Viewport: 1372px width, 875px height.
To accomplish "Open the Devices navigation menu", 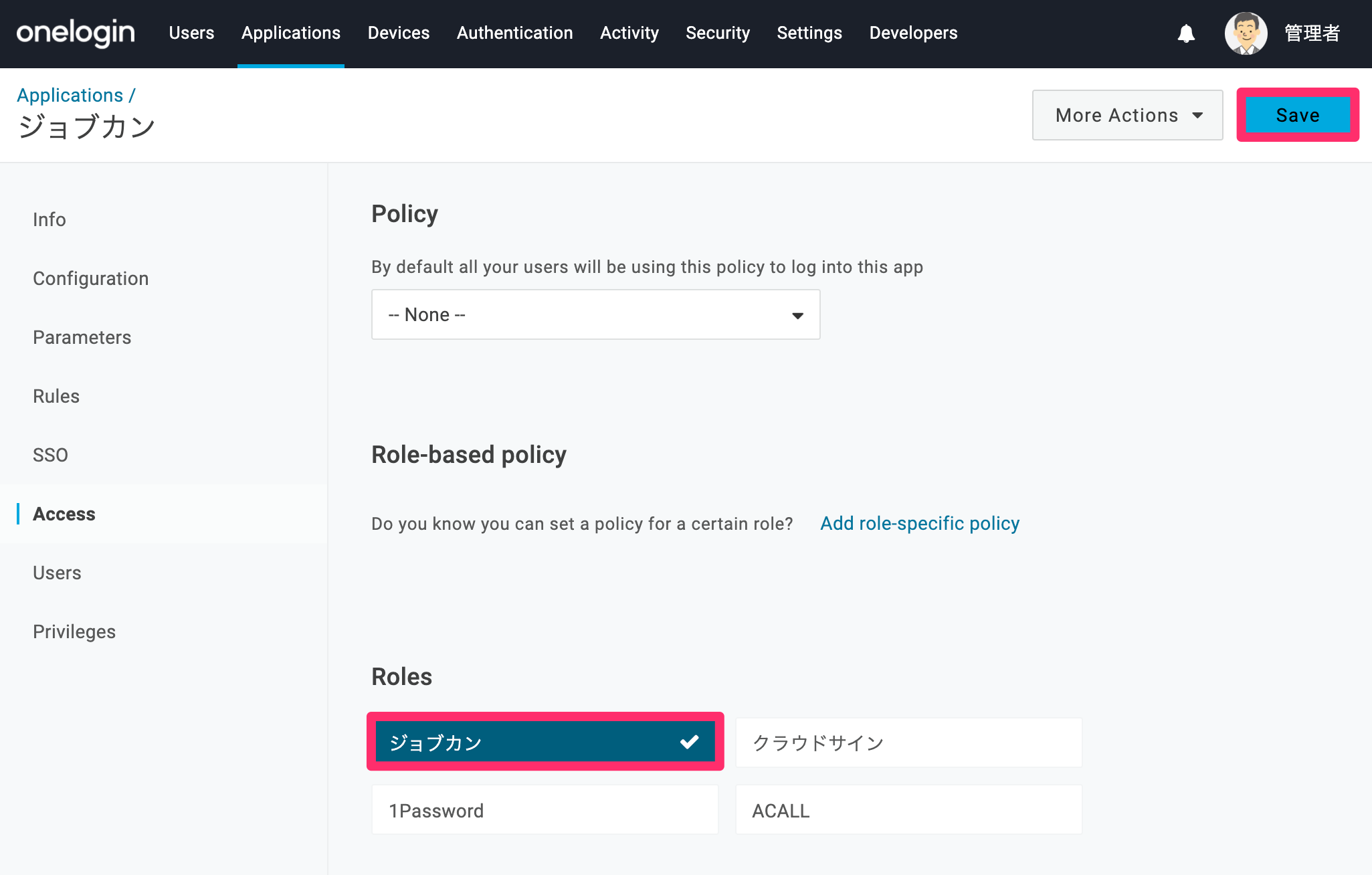I will coord(399,33).
